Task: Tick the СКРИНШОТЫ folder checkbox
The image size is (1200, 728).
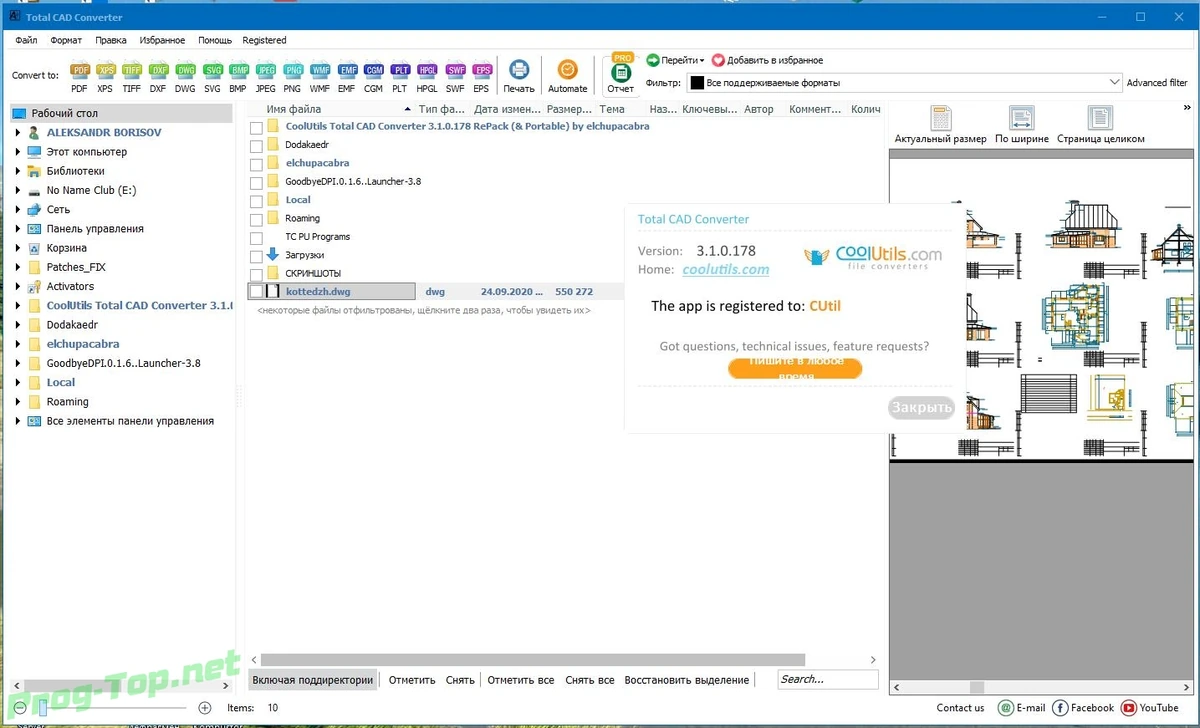Action: coord(257,274)
